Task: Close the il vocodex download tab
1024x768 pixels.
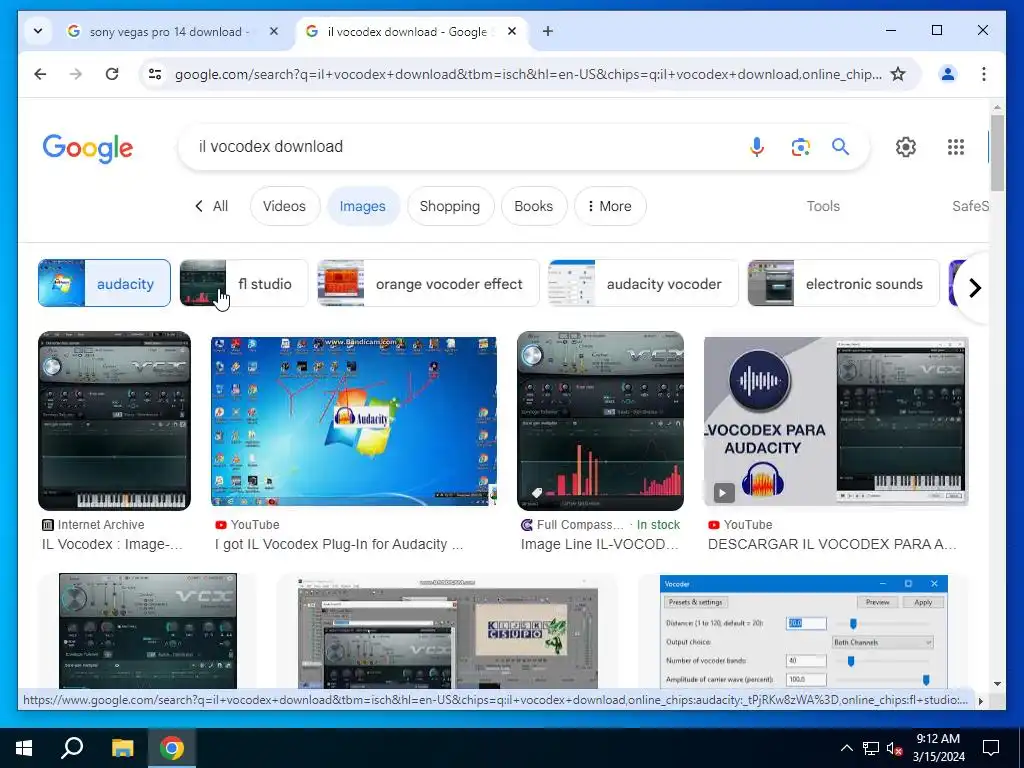Action: point(512,31)
